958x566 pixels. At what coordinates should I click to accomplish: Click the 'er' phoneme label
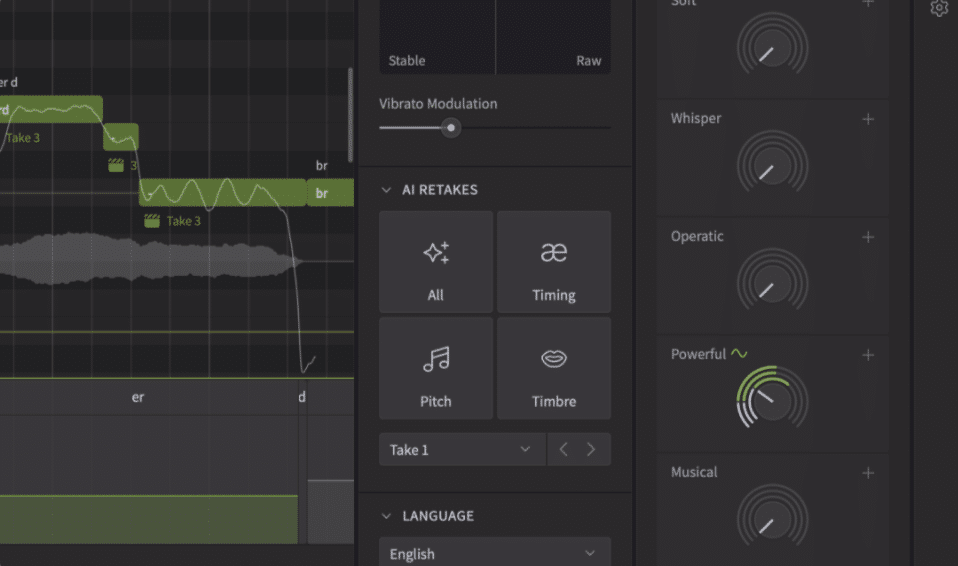(x=138, y=397)
